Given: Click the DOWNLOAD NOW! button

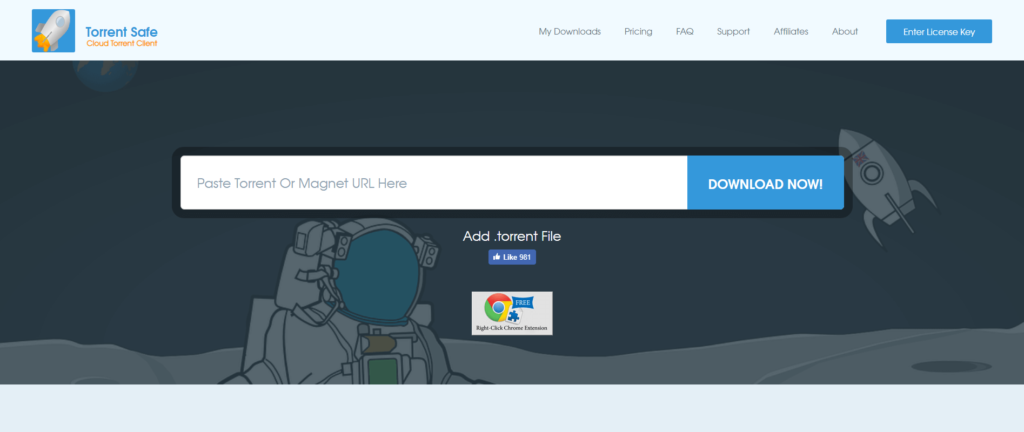Looking at the screenshot, I should tap(765, 183).
